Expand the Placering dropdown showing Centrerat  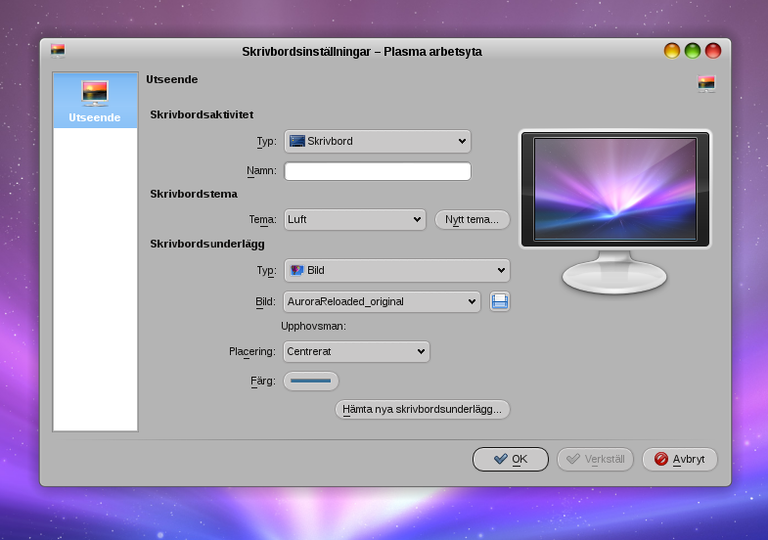coord(357,351)
